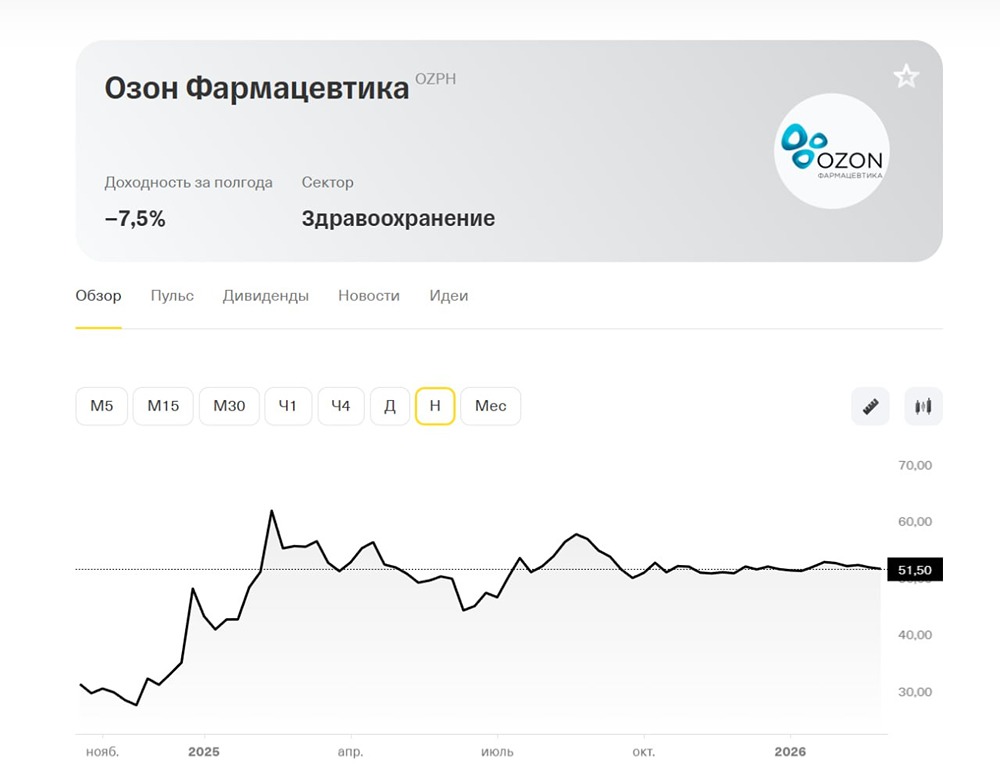Choose the М15 timeframe
Viewport: 1000px width, 784px height.
point(163,406)
